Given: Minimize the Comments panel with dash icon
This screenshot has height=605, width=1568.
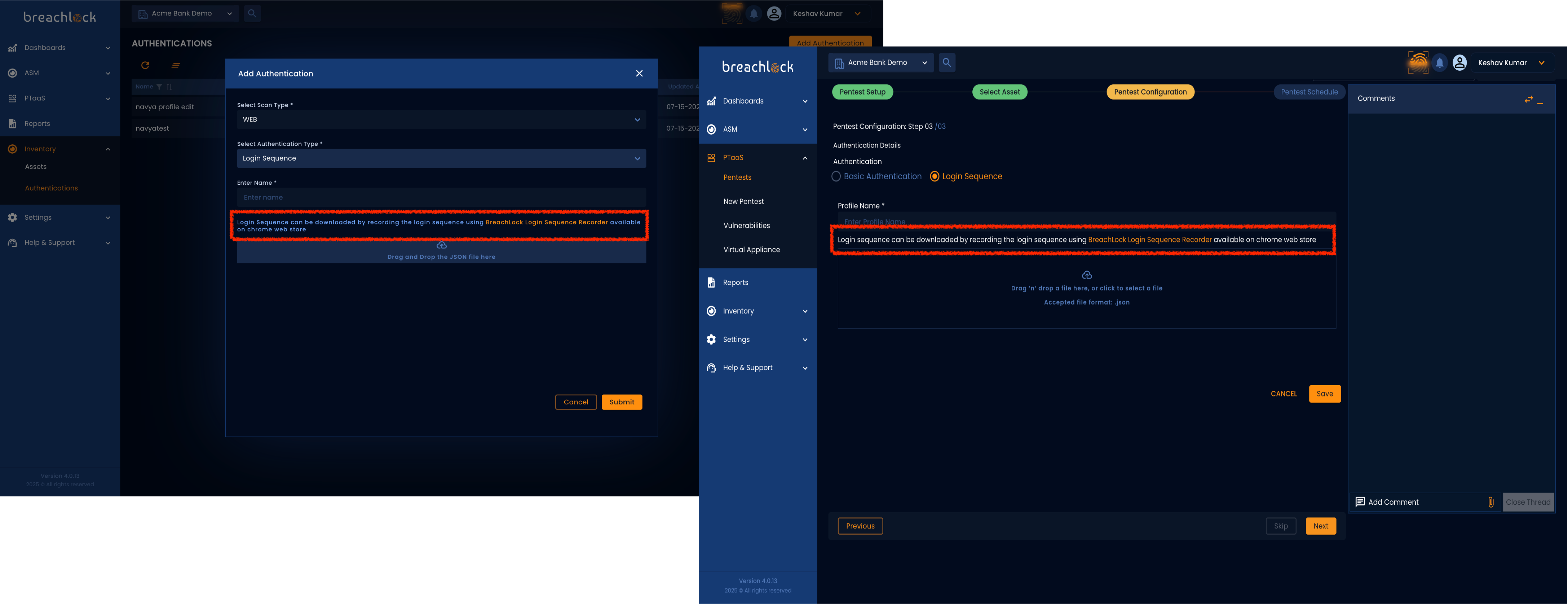Looking at the screenshot, I should (1540, 104).
